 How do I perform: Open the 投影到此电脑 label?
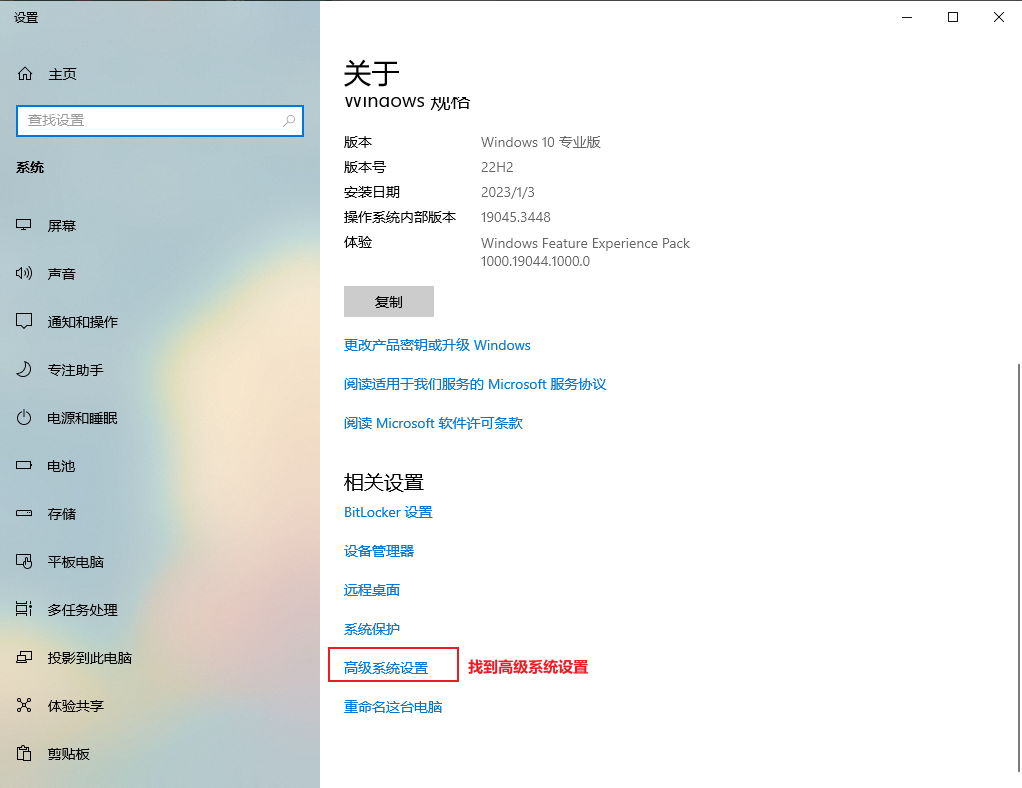89,658
